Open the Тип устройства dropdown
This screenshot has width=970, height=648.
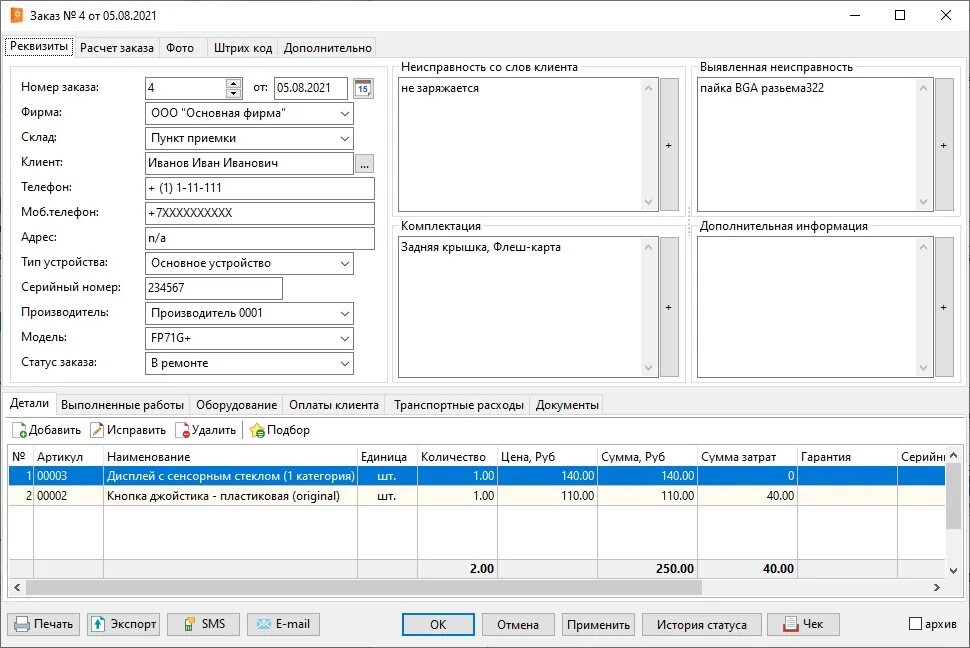[x=345, y=263]
